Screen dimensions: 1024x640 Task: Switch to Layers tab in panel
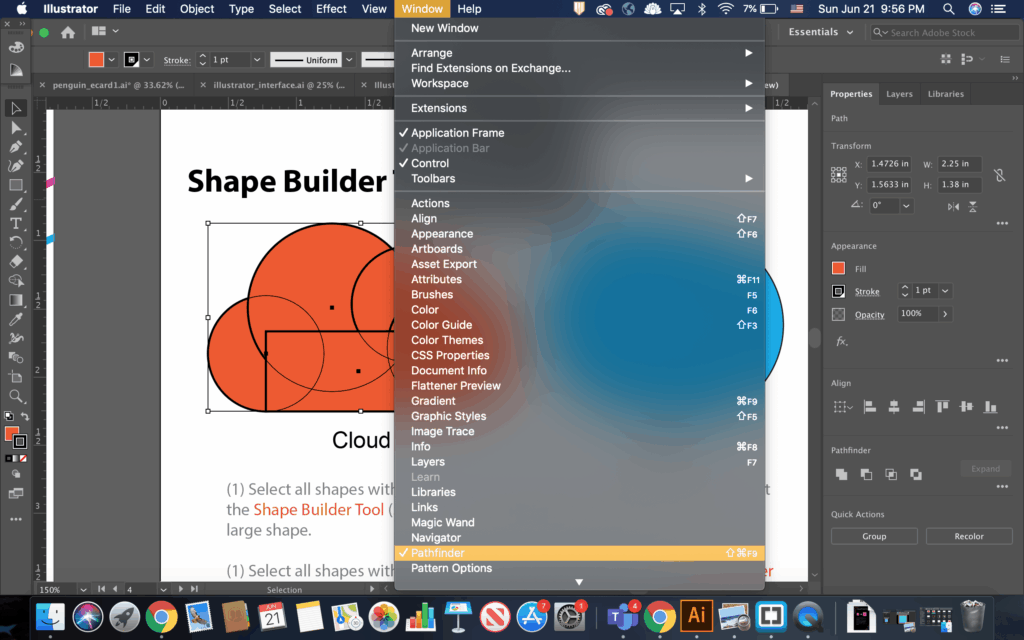(899, 94)
